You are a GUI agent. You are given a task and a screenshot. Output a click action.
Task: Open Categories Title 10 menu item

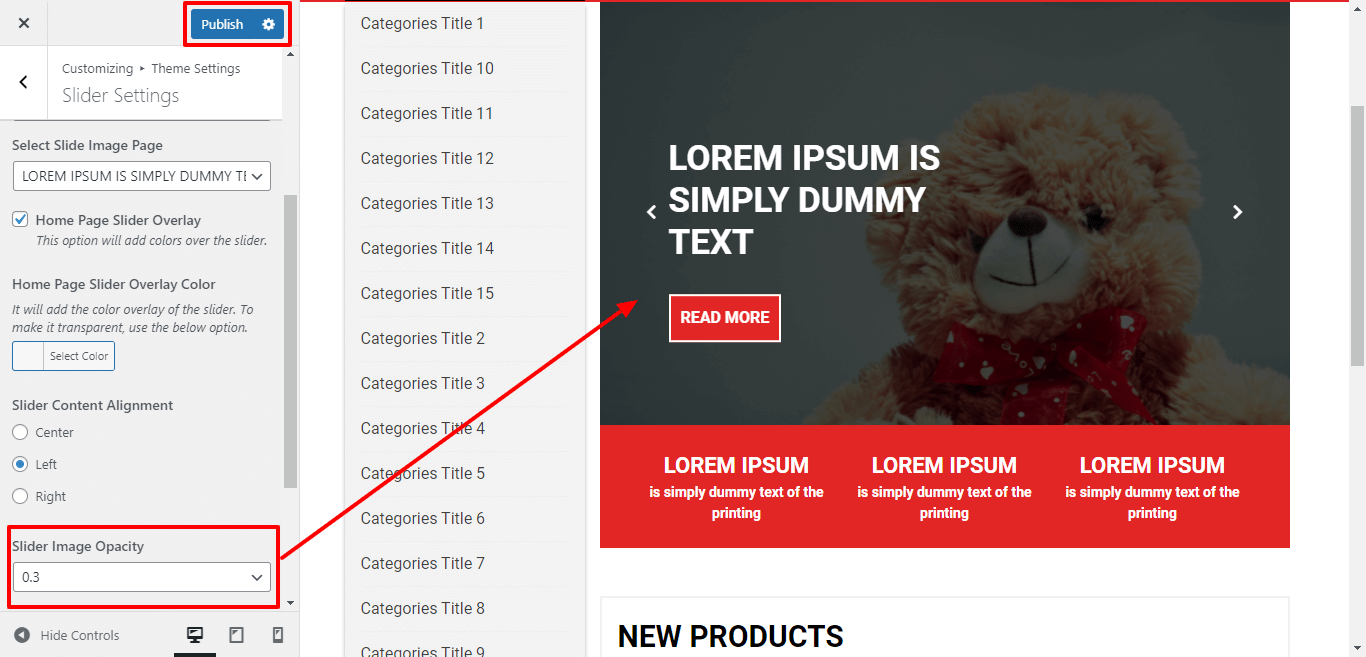click(427, 68)
